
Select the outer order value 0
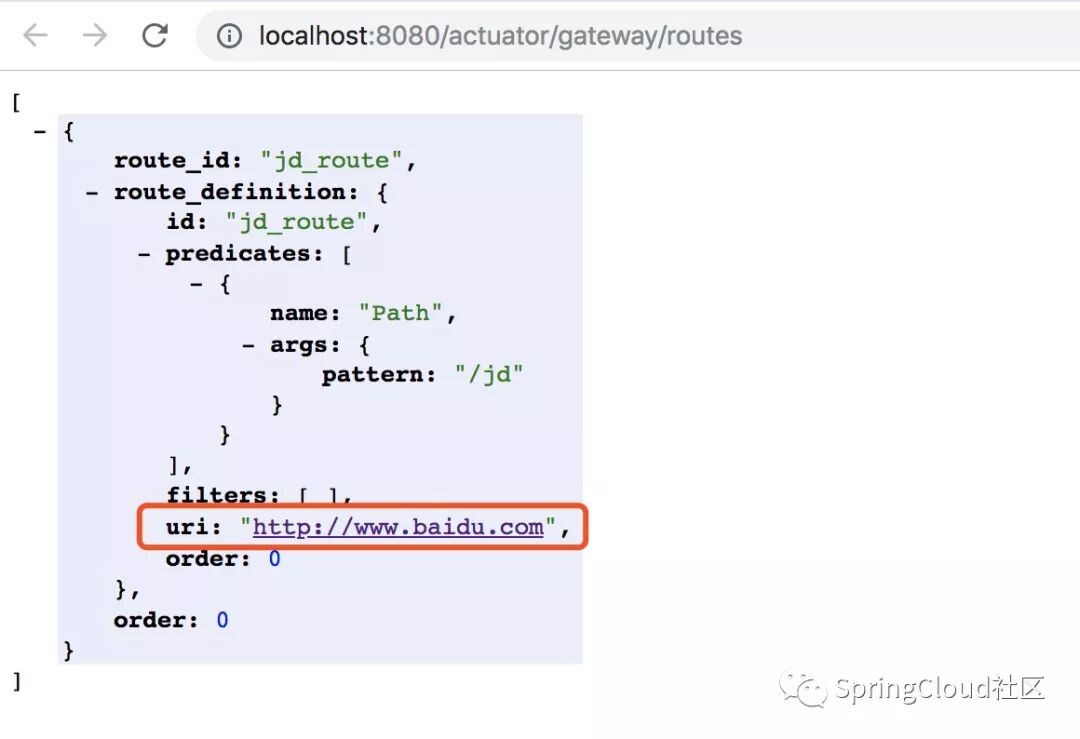(x=222, y=620)
